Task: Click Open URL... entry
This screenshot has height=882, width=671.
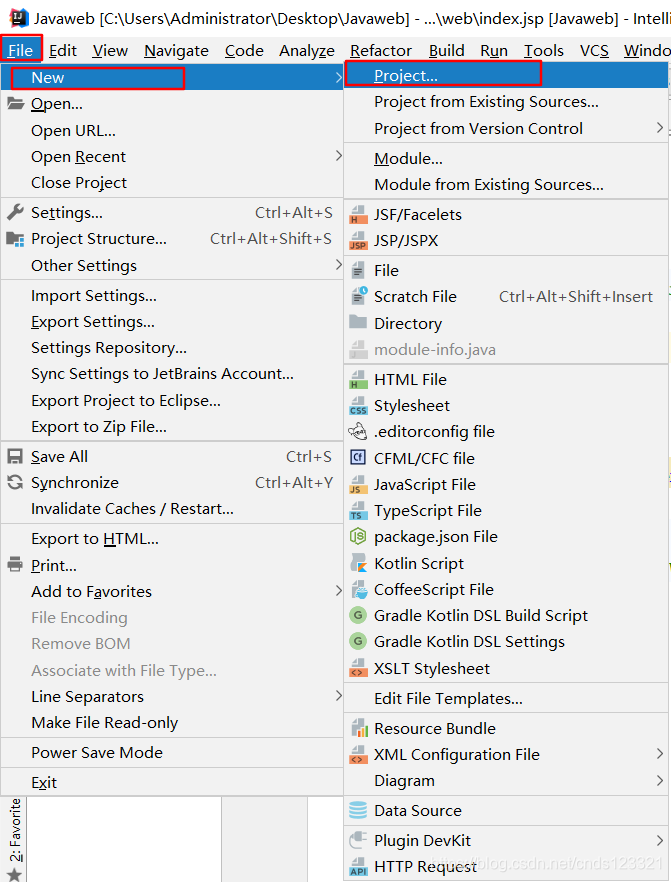Action: point(172,130)
